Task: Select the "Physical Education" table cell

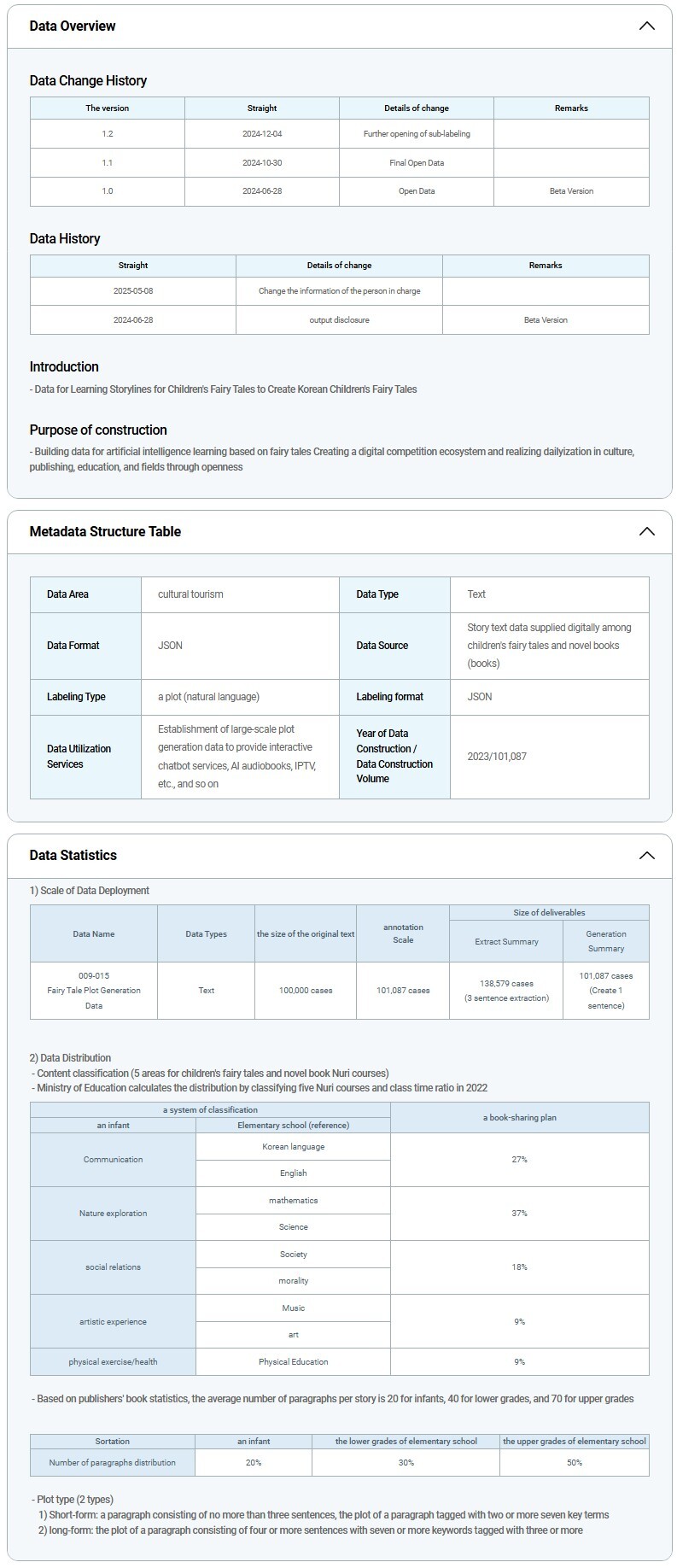Action: click(x=293, y=1361)
